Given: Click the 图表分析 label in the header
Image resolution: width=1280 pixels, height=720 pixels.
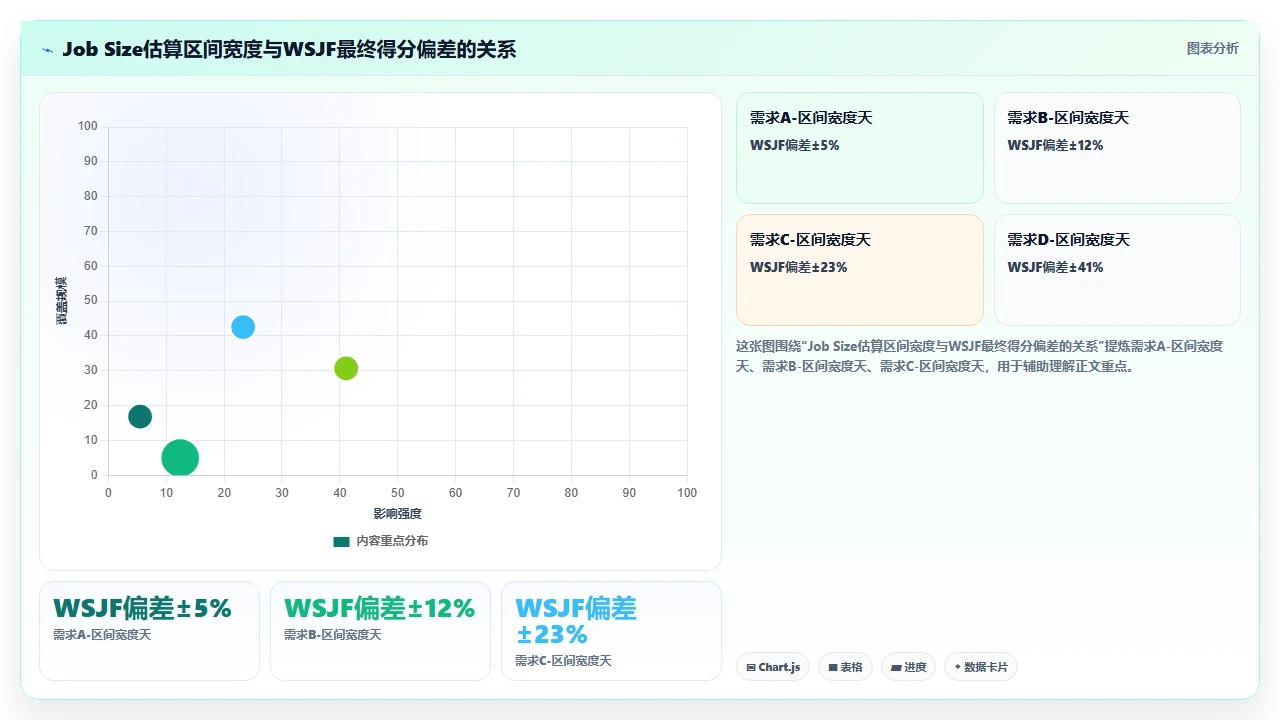Looking at the screenshot, I should coord(1212,48).
